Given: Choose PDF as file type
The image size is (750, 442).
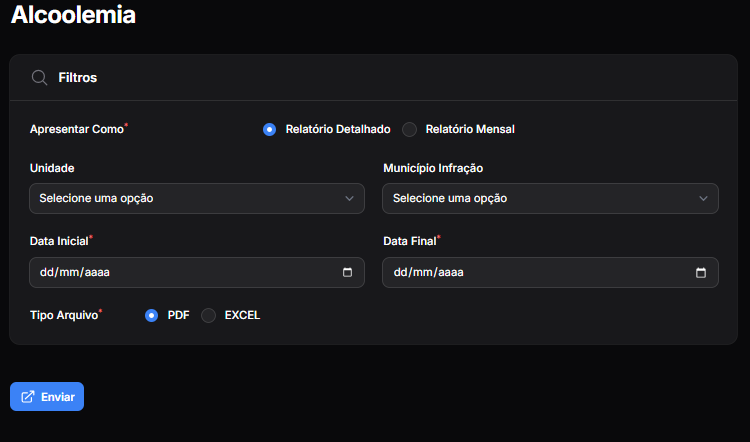Looking at the screenshot, I should 152,315.
